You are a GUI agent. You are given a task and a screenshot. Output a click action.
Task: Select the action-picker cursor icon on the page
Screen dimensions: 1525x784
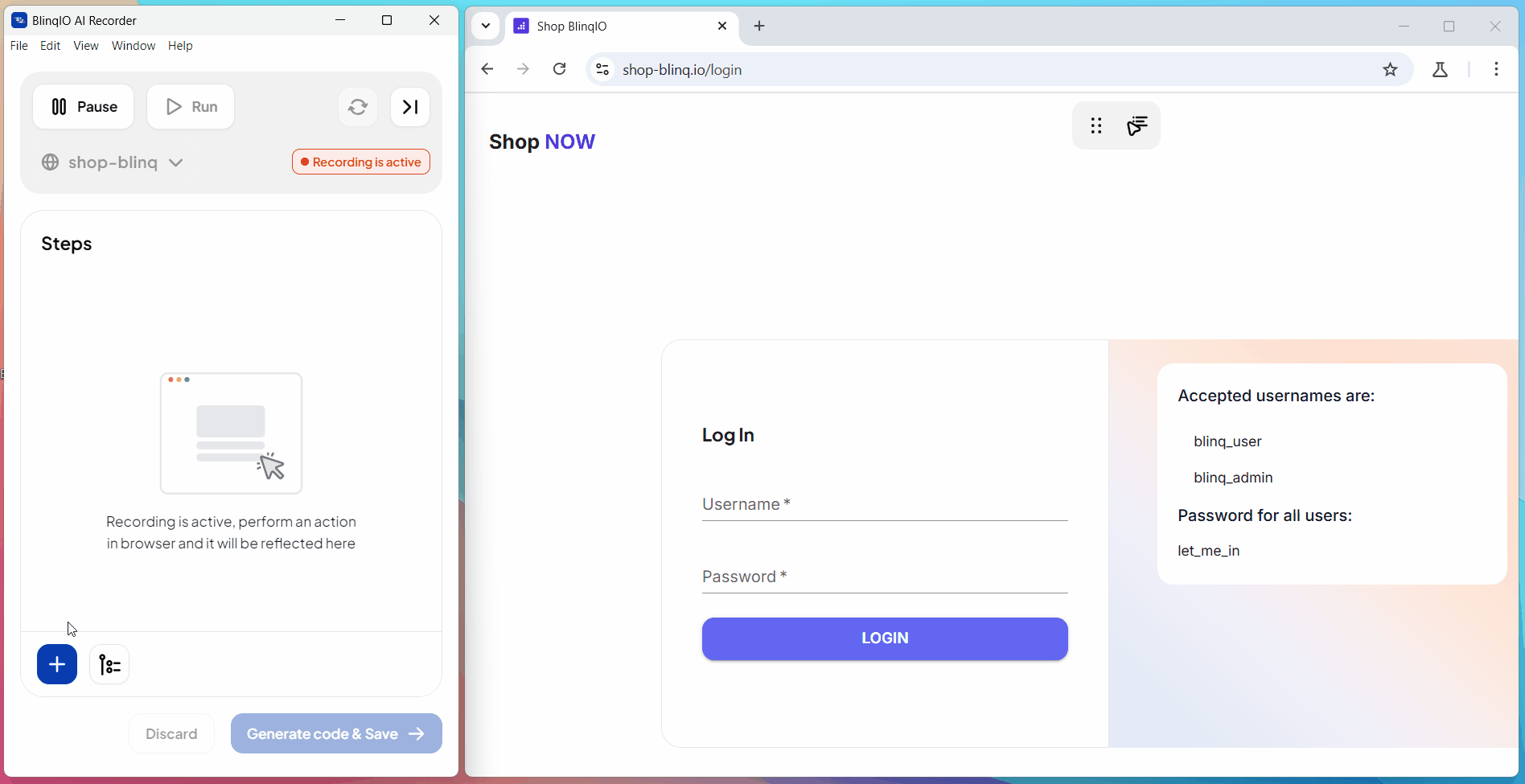pyautogui.click(x=1137, y=125)
